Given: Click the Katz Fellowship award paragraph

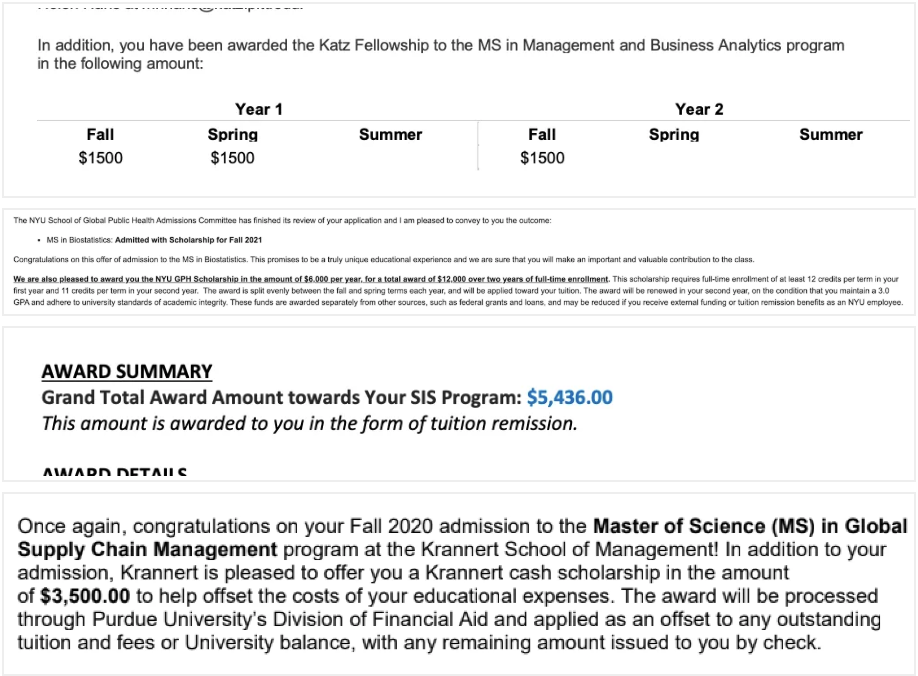Looking at the screenshot, I should click(x=440, y=54).
